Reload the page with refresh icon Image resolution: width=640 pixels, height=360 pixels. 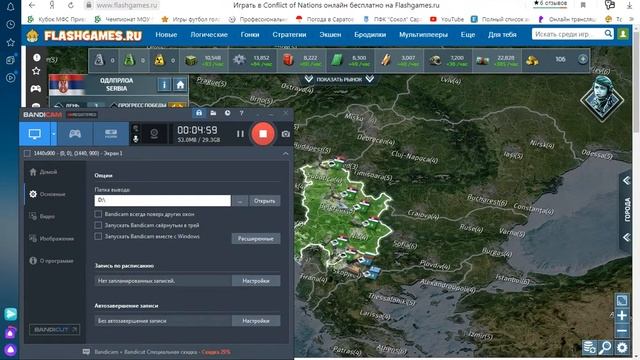[x=71, y=5]
